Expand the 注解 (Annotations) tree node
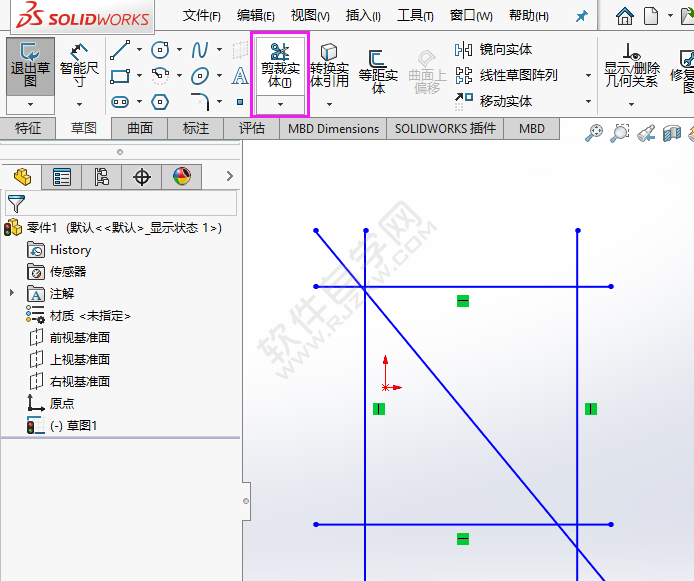 click(x=12, y=292)
